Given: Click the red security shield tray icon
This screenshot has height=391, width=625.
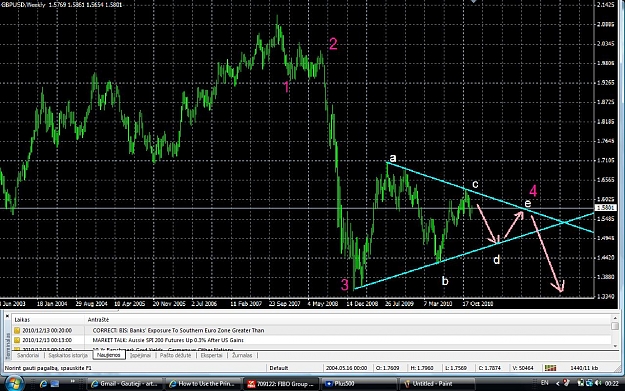Looking at the screenshot, I should coord(567,383).
